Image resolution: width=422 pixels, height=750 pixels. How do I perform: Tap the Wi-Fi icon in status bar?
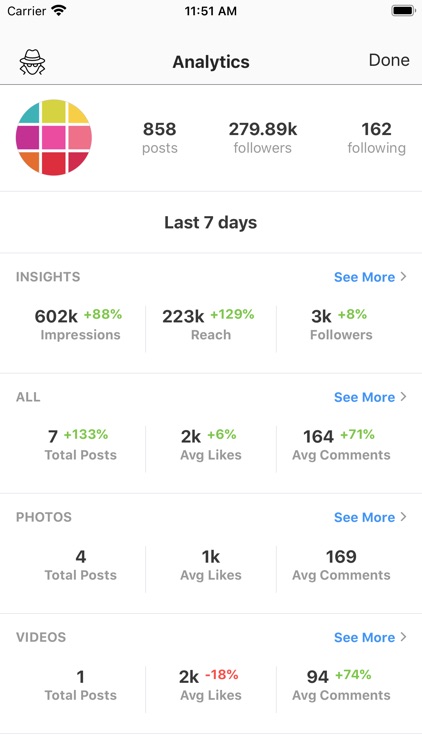click(x=59, y=11)
